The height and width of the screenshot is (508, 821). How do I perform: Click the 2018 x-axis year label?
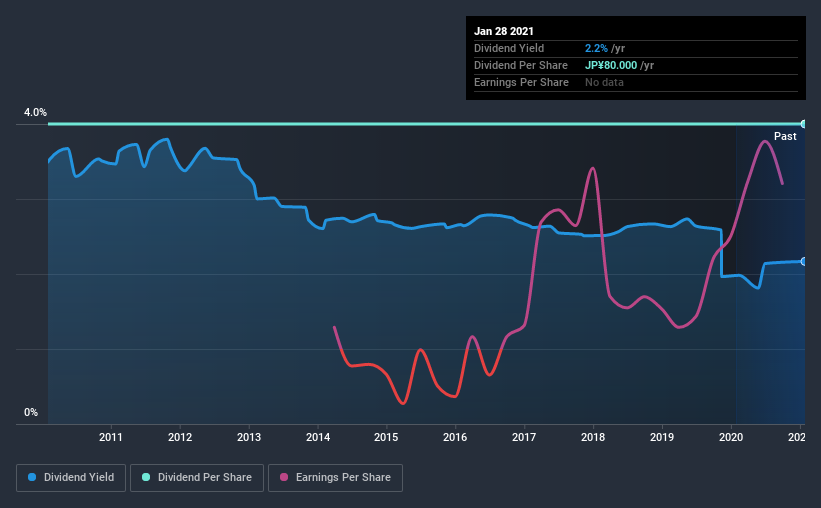coord(593,437)
